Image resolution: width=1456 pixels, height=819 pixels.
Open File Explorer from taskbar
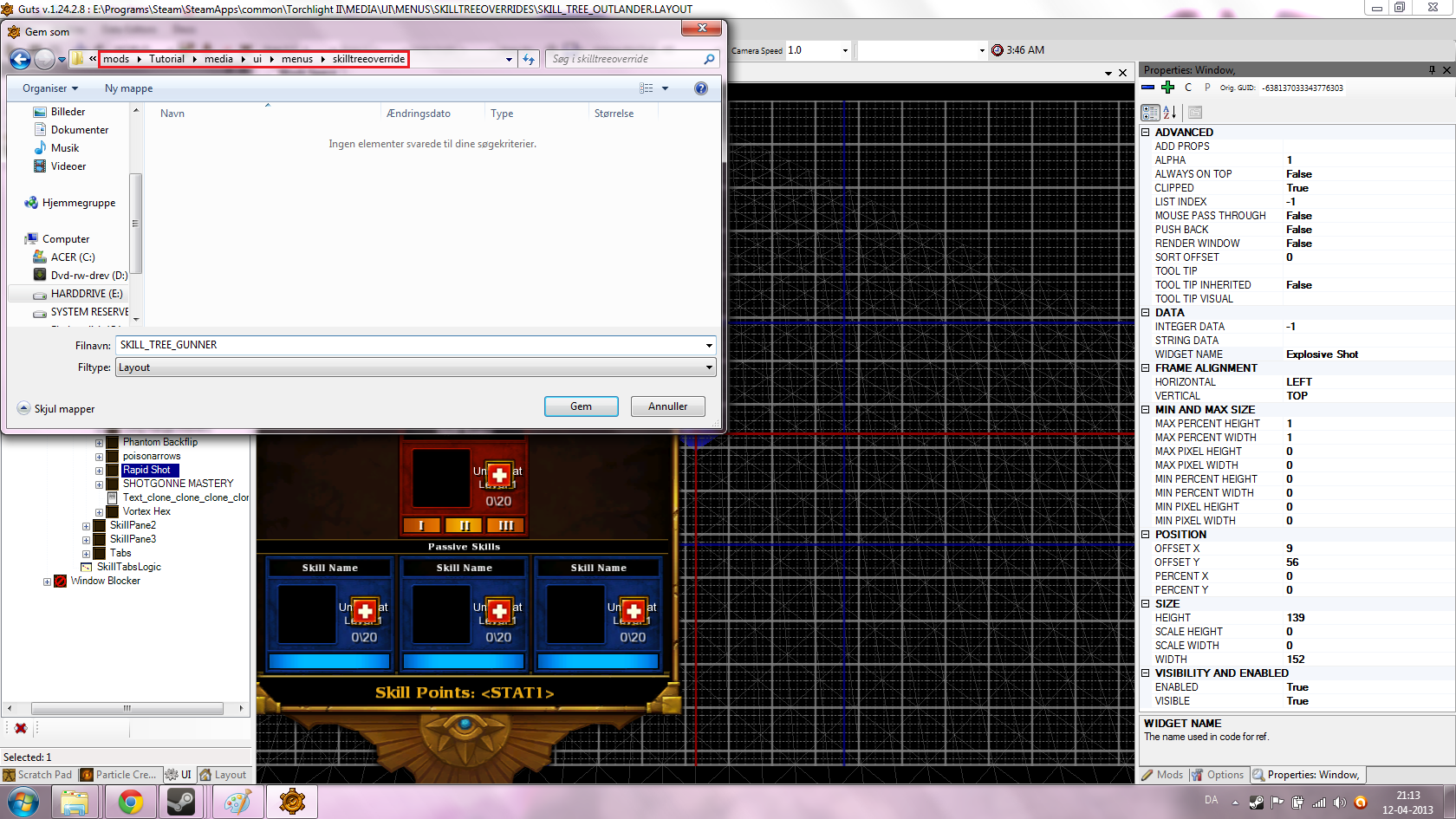click(75, 803)
